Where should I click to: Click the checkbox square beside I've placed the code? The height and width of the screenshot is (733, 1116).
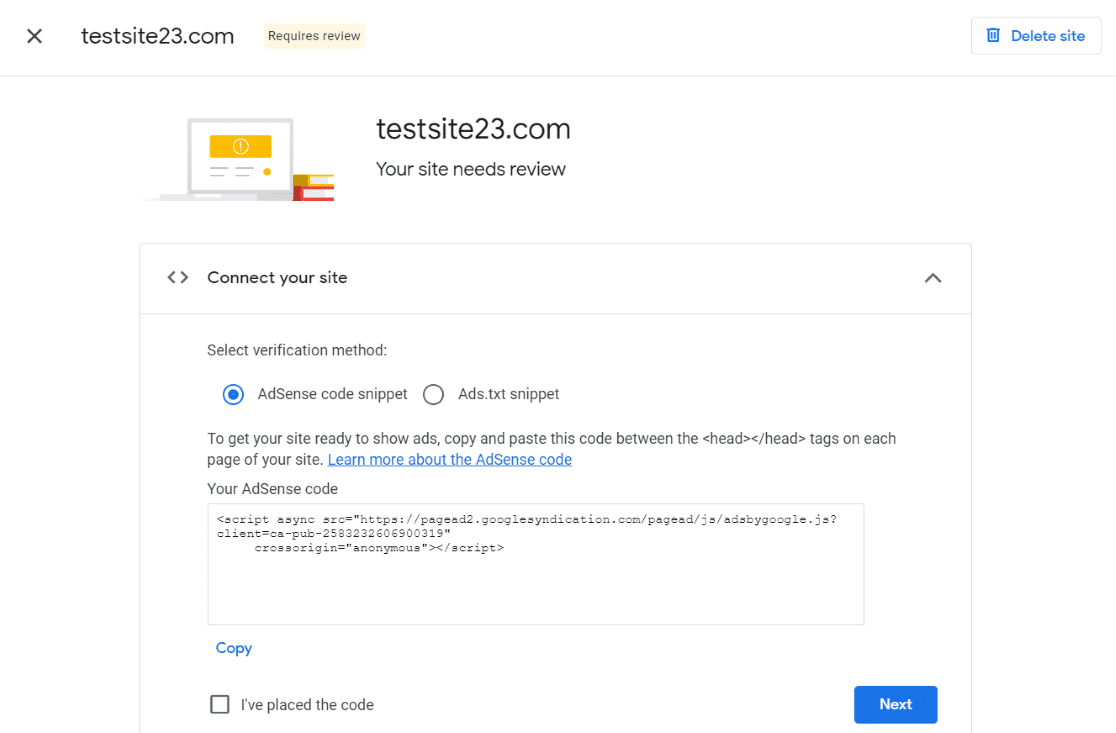[x=219, y=704]
